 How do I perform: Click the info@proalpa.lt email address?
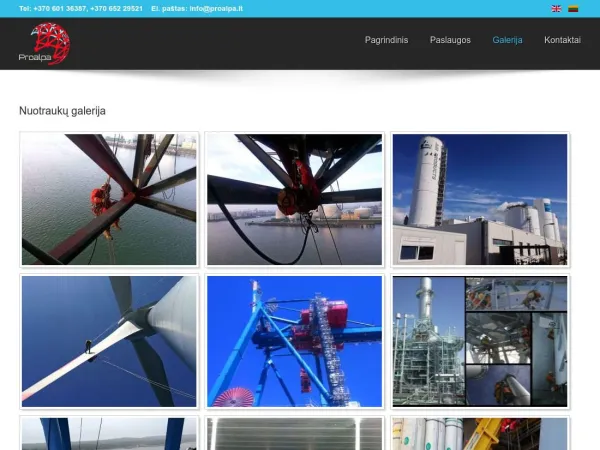(216, 8)
